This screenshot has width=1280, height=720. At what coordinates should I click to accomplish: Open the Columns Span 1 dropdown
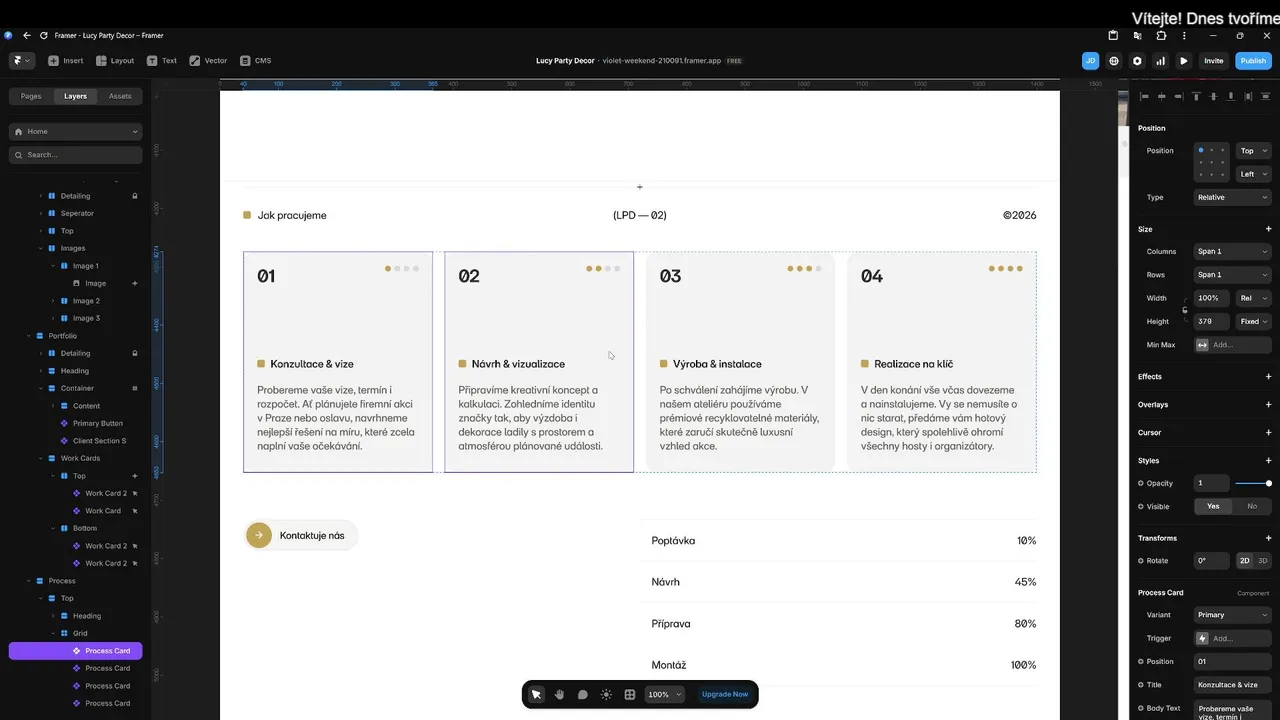tap(1233, 252)
